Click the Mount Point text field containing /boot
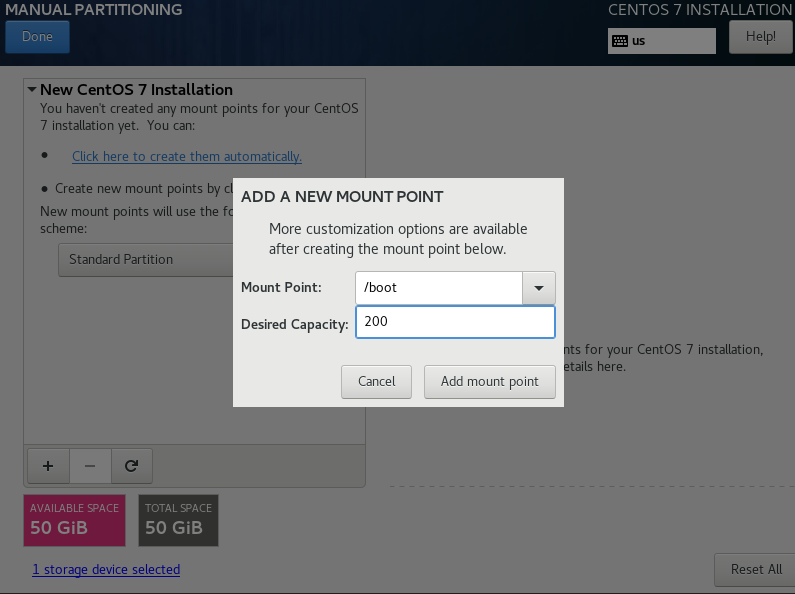This screenshot has height=594, width=795. coord(439,288)
